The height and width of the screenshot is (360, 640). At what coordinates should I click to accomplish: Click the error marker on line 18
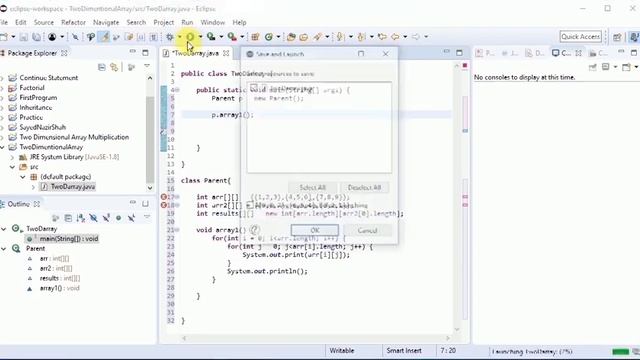(x=164, y=205)
